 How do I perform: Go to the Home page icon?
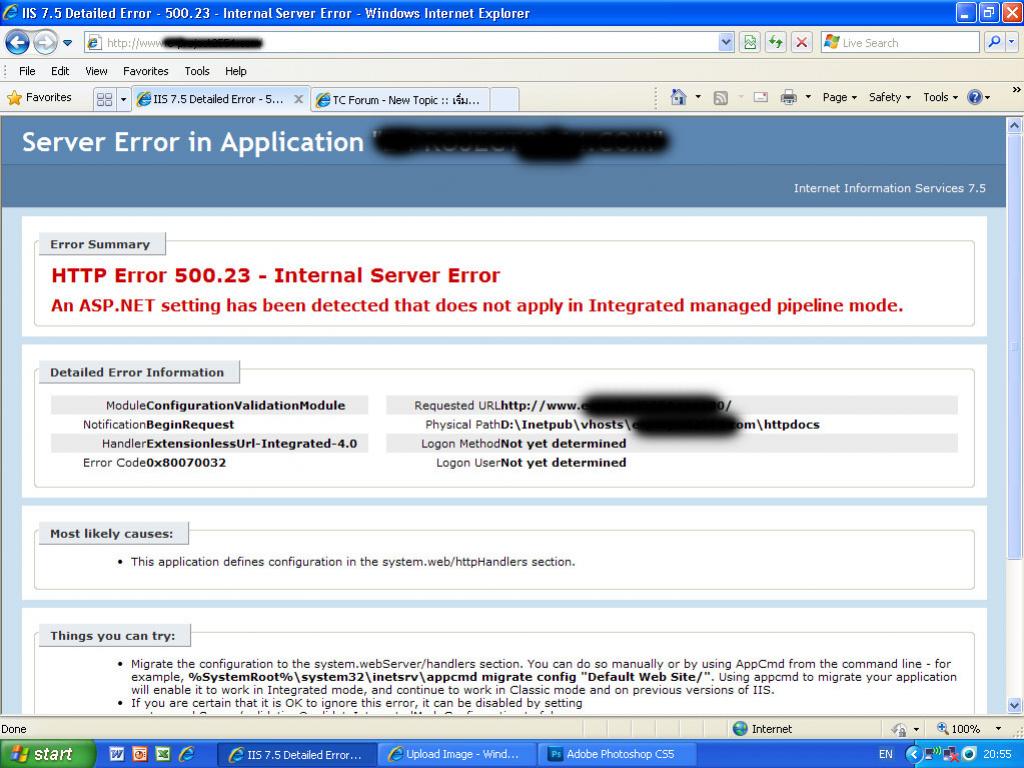click(679, 97)
